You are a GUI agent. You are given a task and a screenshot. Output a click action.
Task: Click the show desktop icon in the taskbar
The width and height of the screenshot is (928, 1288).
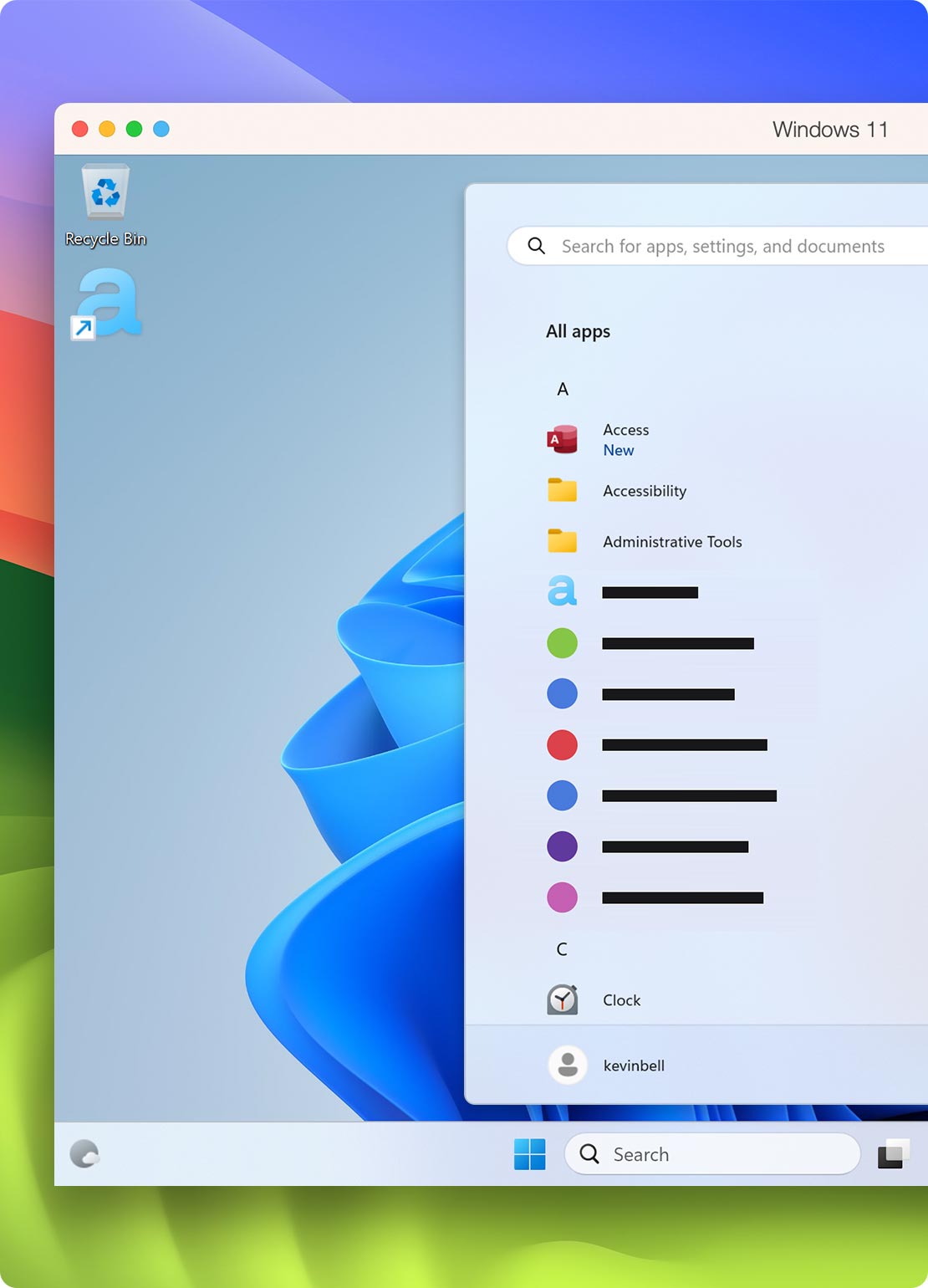[893, 1154]
